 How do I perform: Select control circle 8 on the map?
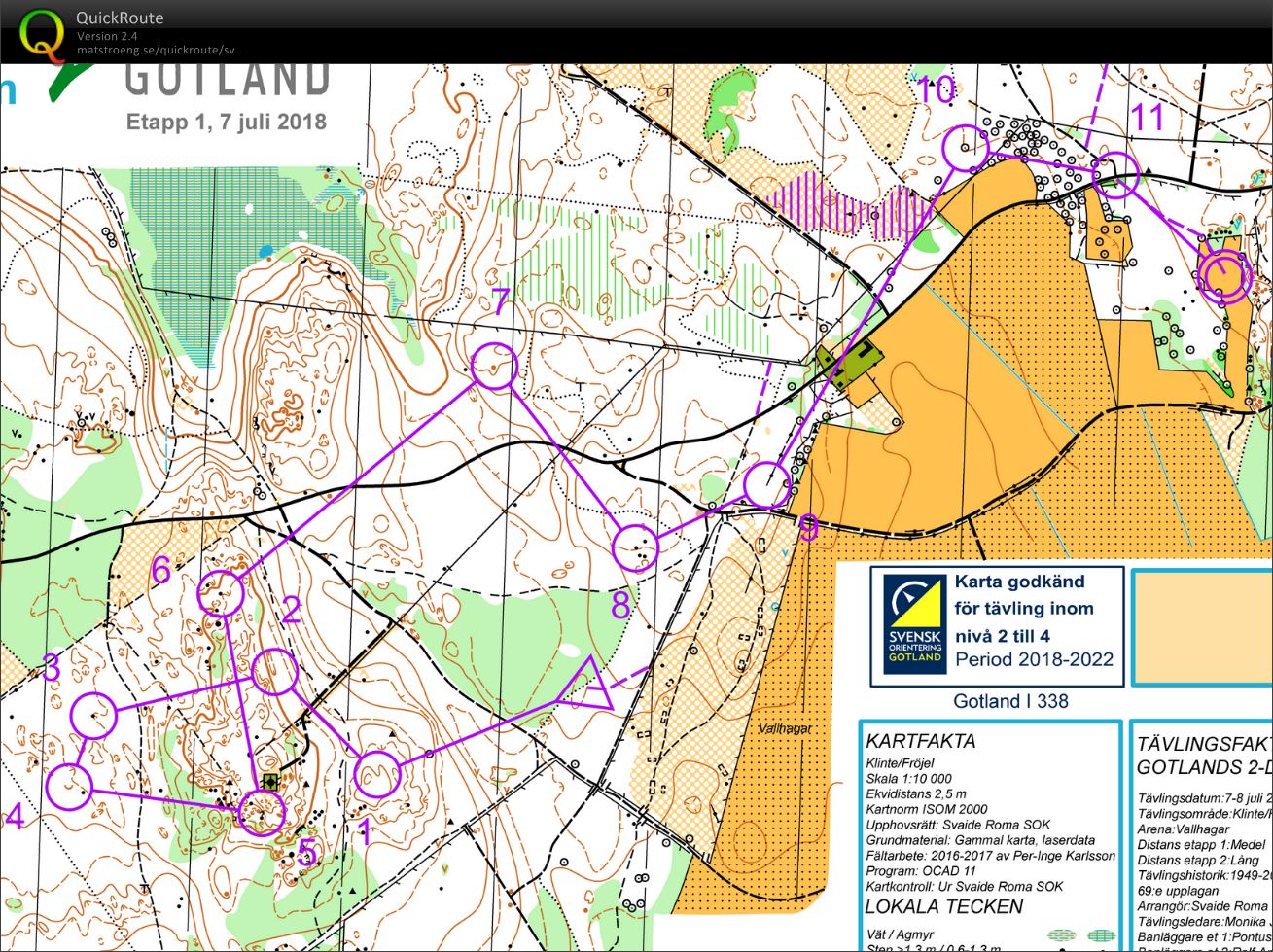[636, 547]
